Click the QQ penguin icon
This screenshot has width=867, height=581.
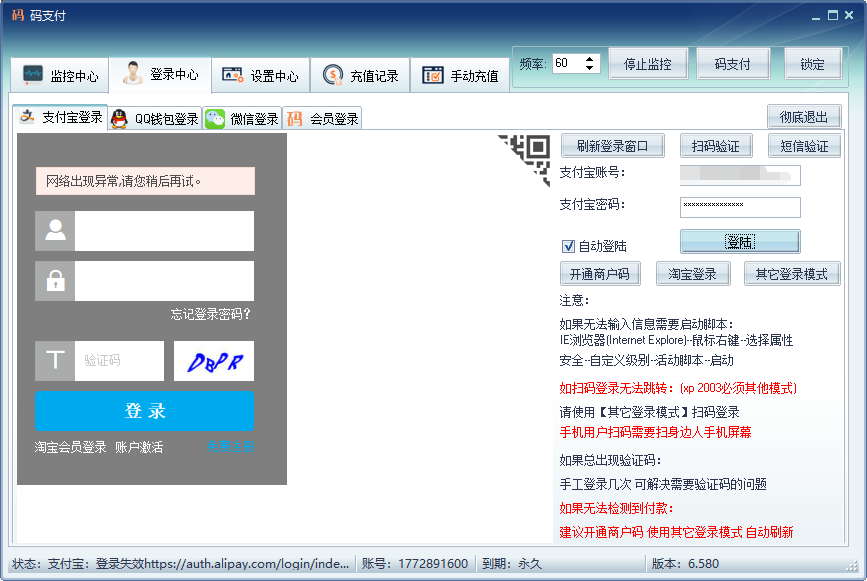pos(119,118)
